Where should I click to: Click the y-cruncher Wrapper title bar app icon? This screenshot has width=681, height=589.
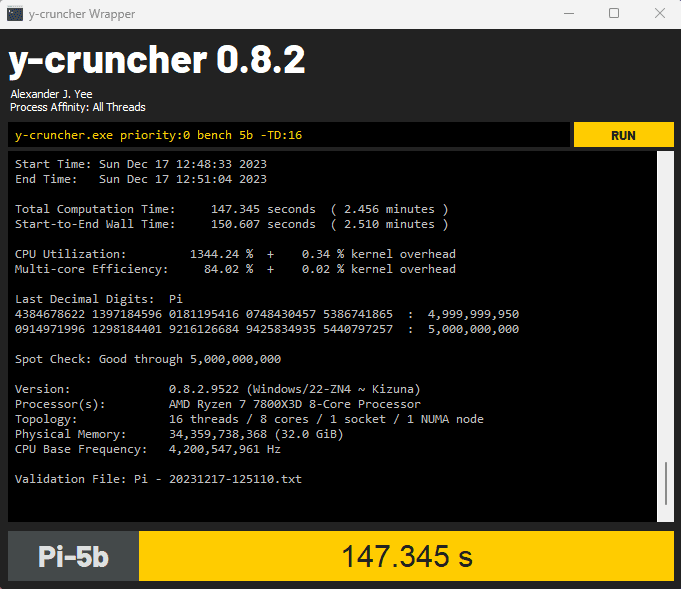tap(15, 14)
